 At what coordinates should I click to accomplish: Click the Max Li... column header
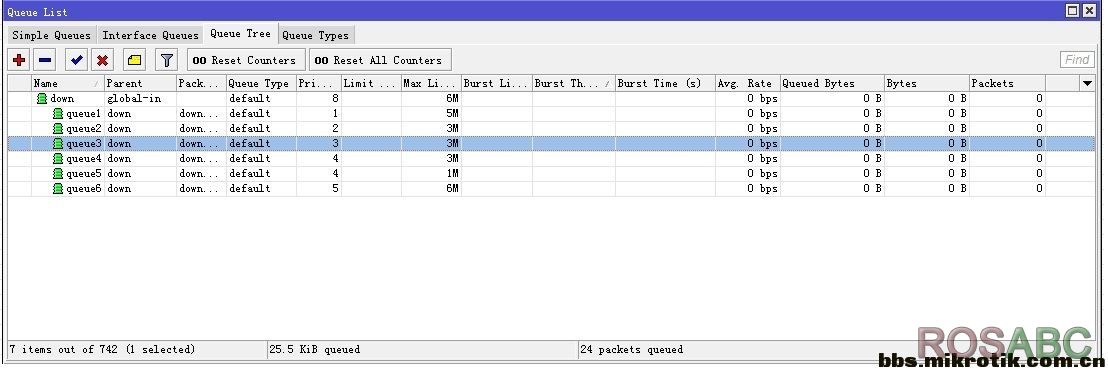[431, 83]
